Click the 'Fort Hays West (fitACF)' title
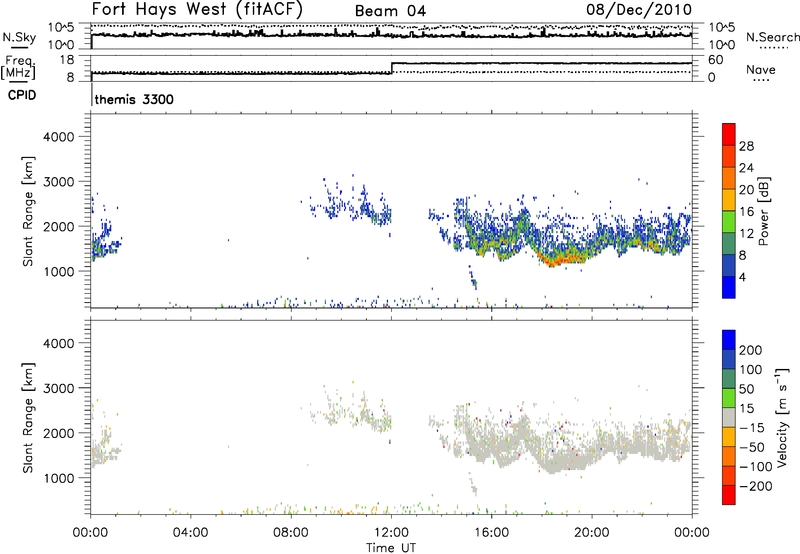This screenshot has height=554, width=800. point(197,9)
